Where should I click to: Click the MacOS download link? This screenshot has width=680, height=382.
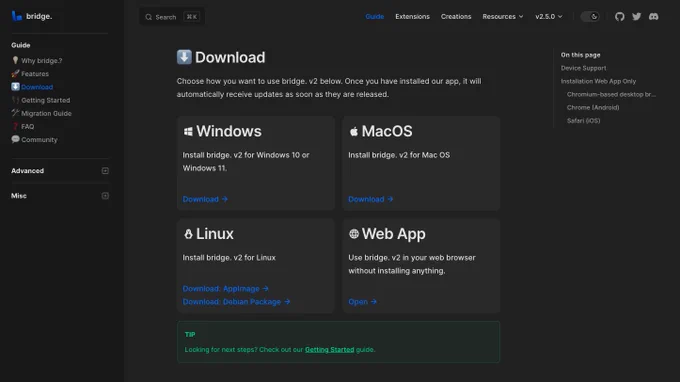pos(370,199)
